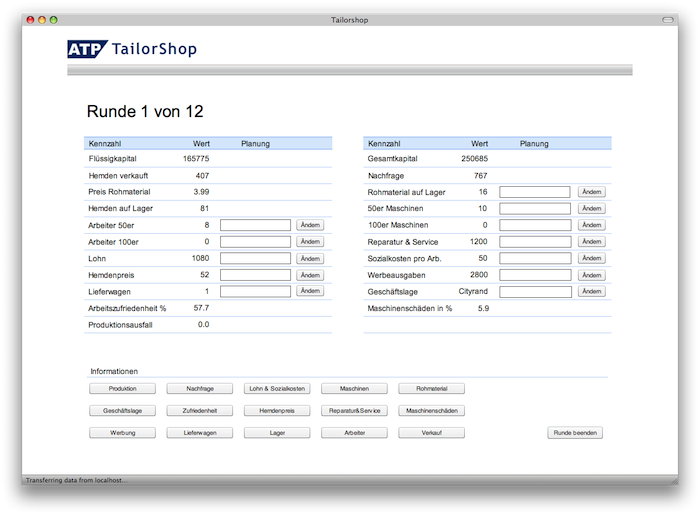Focus the 100er Maschinen planning field
The image size is (700, 515).
(535, 225)
